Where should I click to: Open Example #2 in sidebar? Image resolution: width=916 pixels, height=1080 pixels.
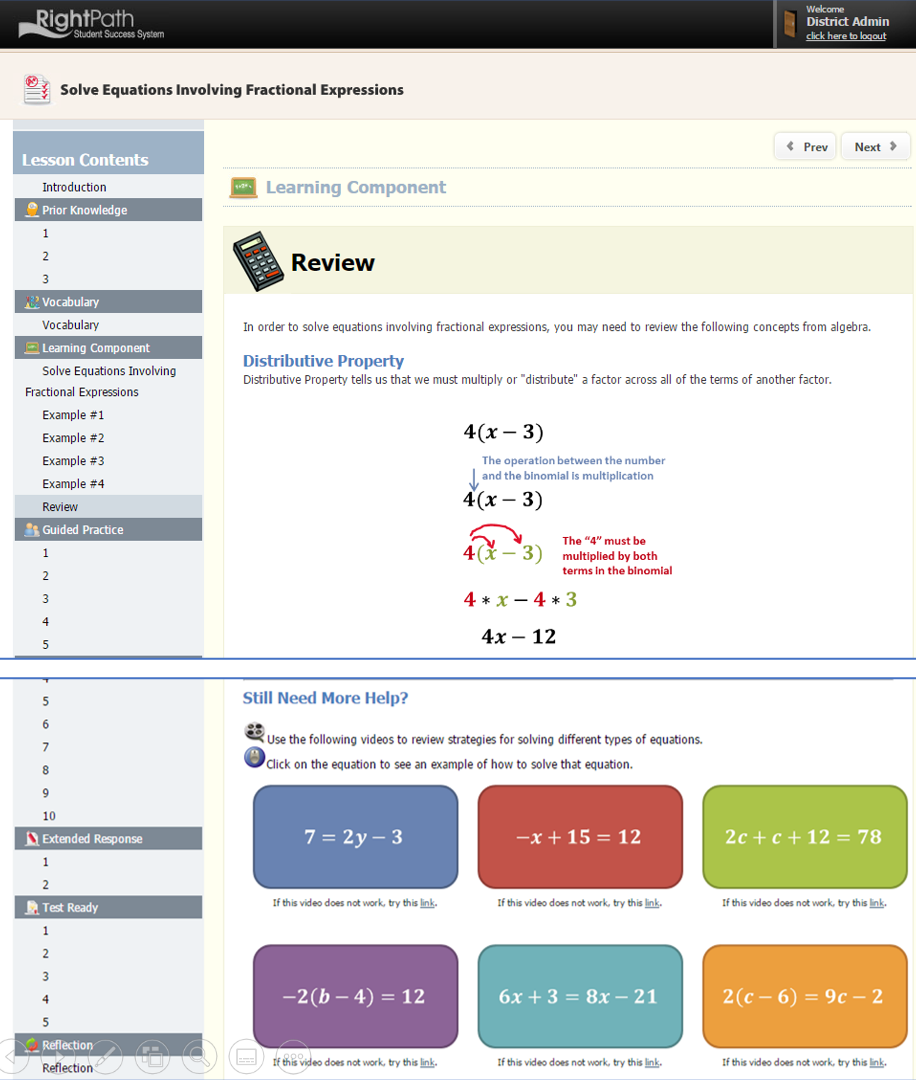pyautogui.click(x=73, y=438)
